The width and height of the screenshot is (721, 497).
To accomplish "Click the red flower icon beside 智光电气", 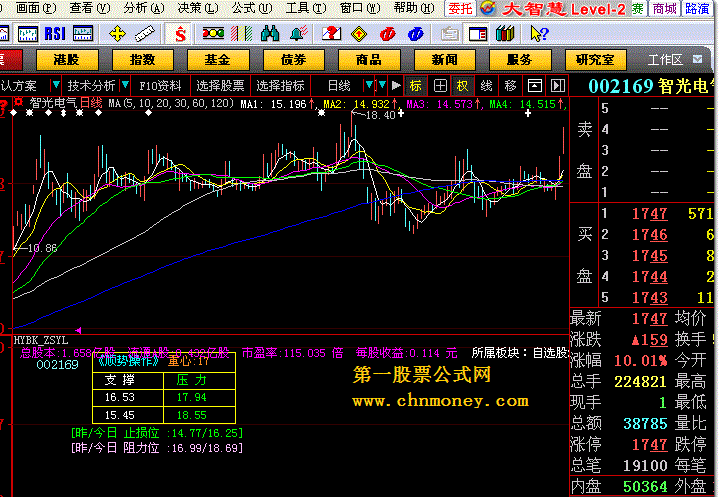I will coord(18,102).
